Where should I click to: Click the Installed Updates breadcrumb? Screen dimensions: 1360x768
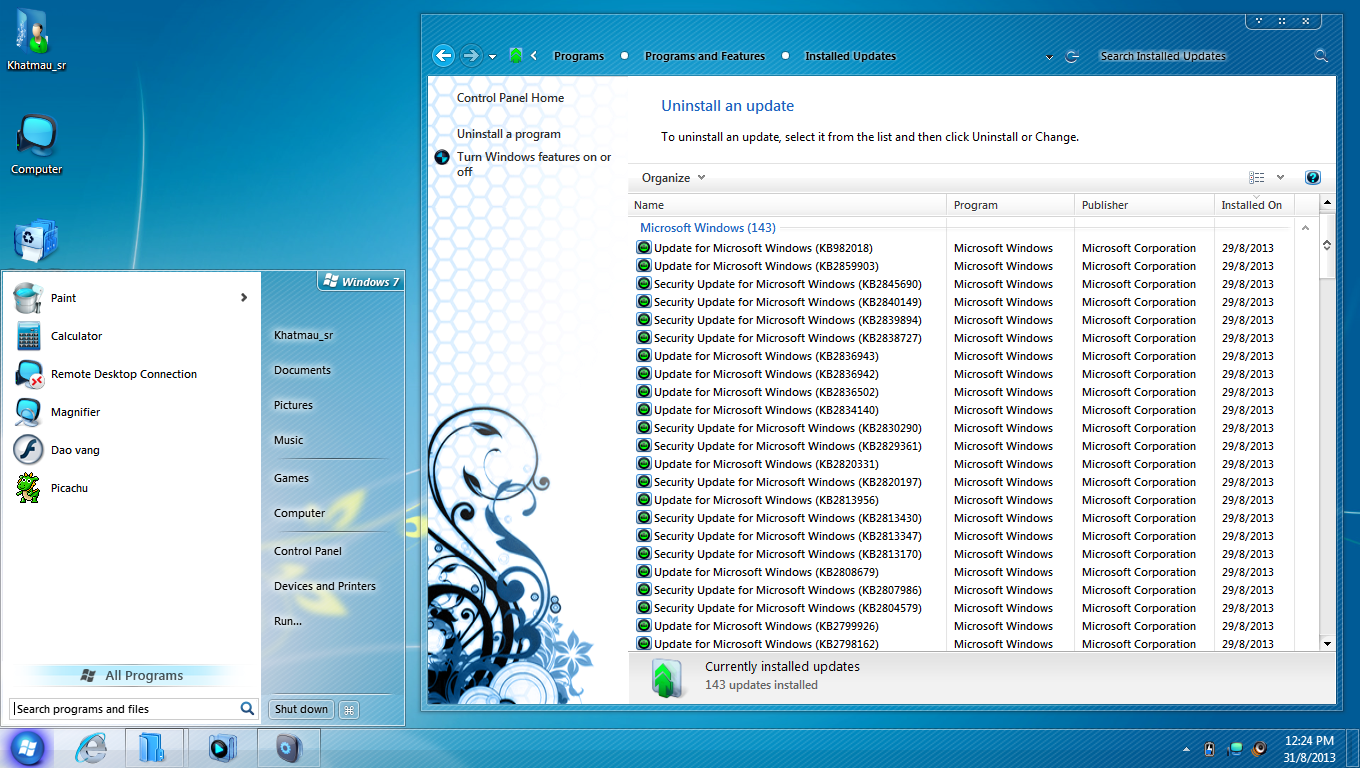click(x=851, y=56)
